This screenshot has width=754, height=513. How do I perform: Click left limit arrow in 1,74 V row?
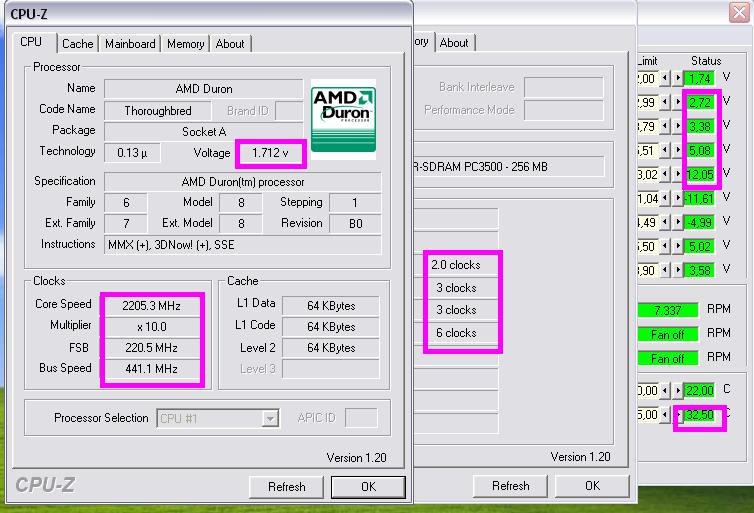665,78
